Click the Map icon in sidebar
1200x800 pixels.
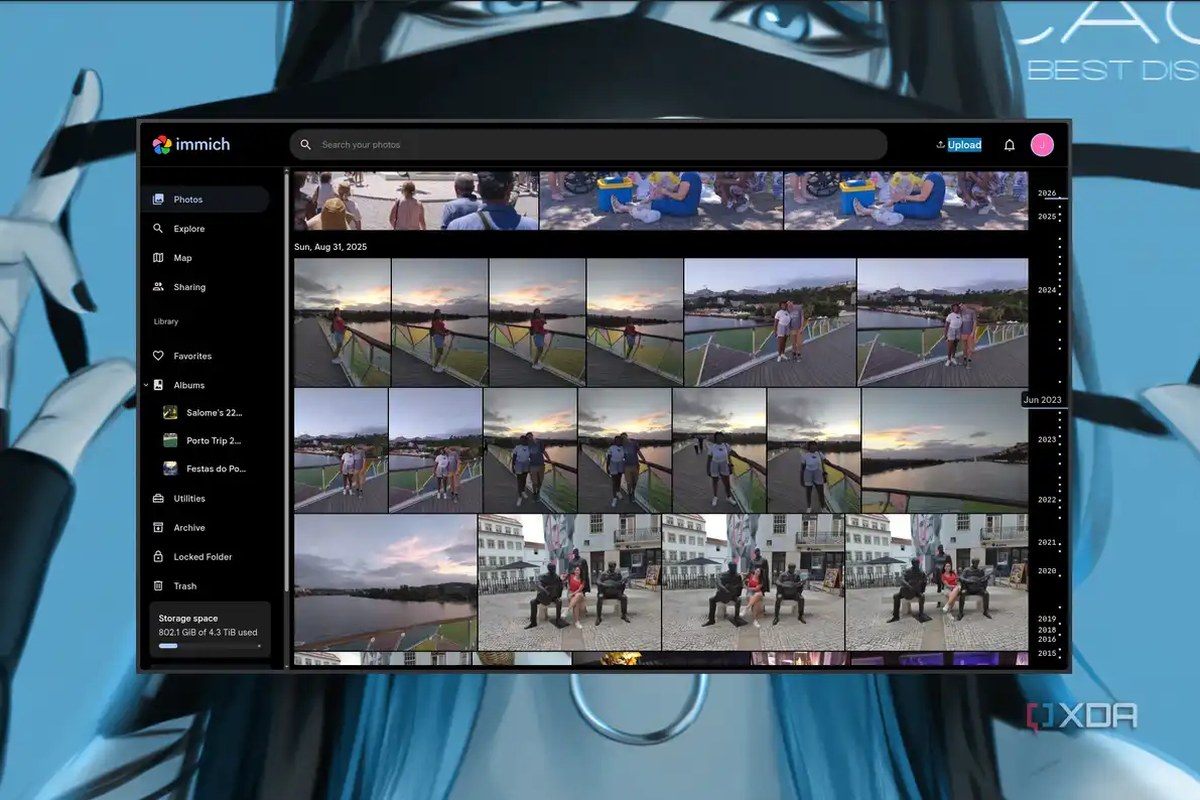[x=158, y=258]
